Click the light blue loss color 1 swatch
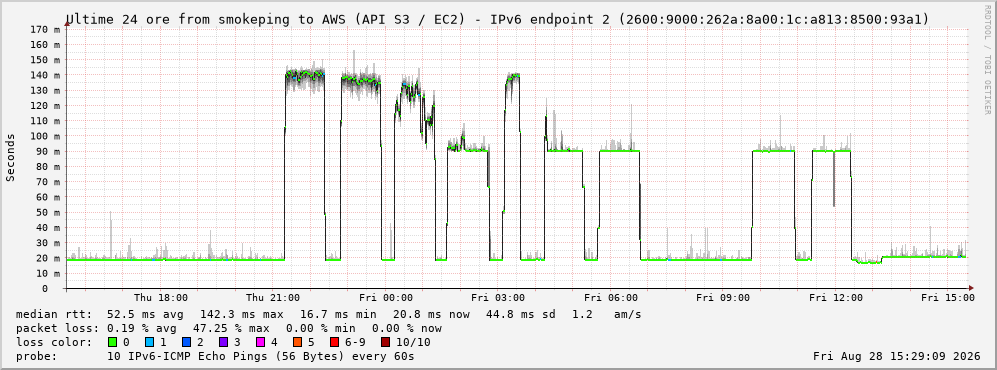 pyautogui.click(x=149, y=342)
